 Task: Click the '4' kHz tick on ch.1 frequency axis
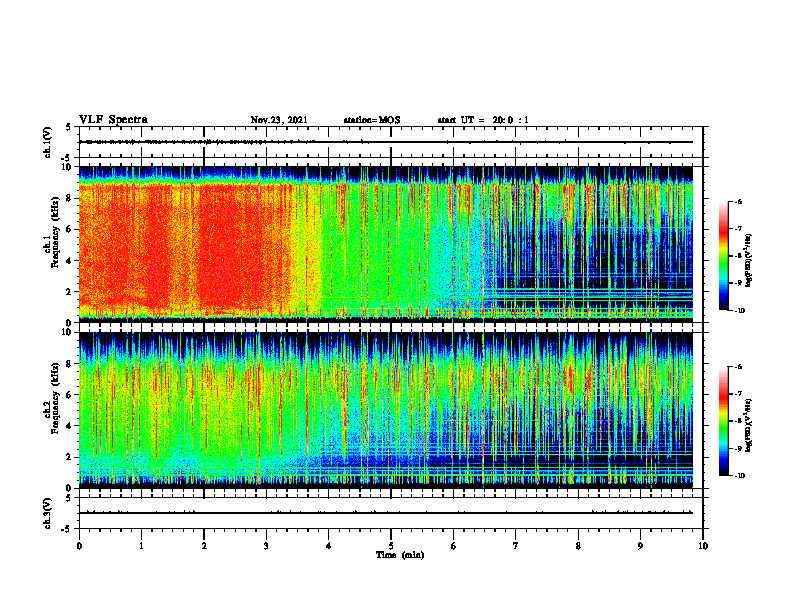pos(70,261)
